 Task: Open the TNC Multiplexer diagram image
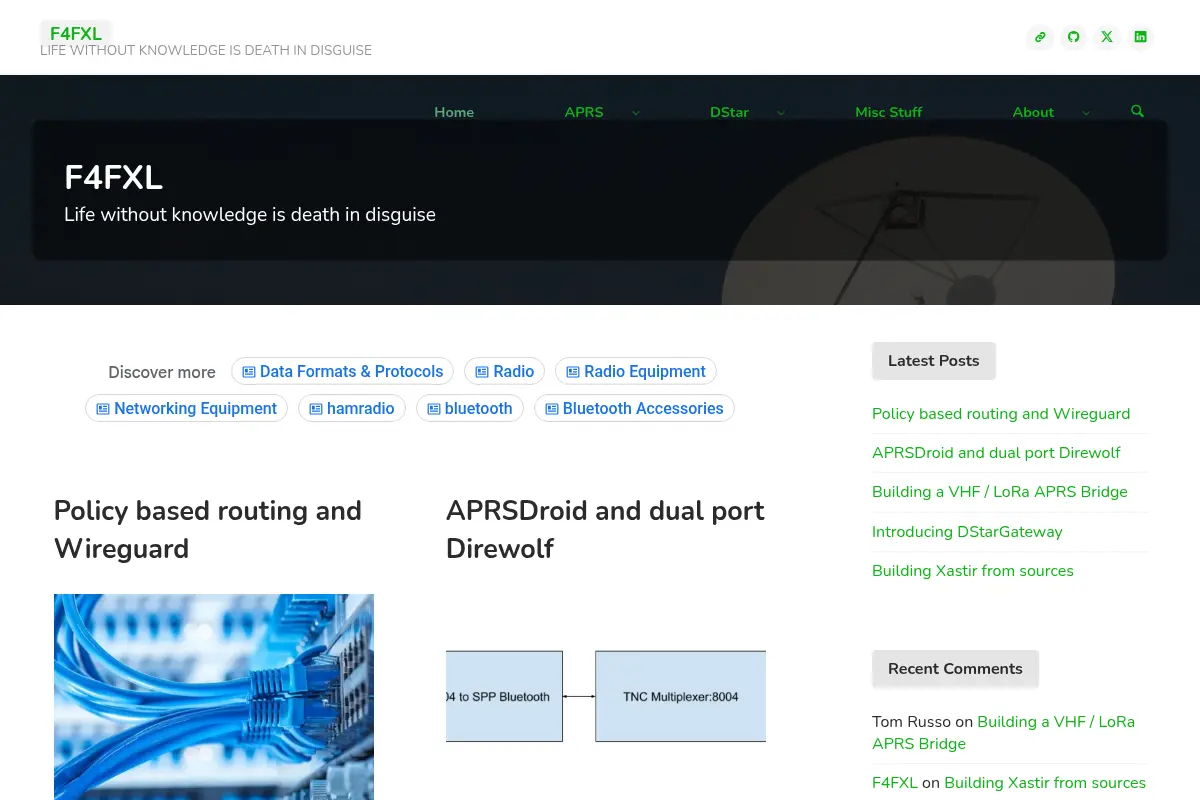point(606,696)
